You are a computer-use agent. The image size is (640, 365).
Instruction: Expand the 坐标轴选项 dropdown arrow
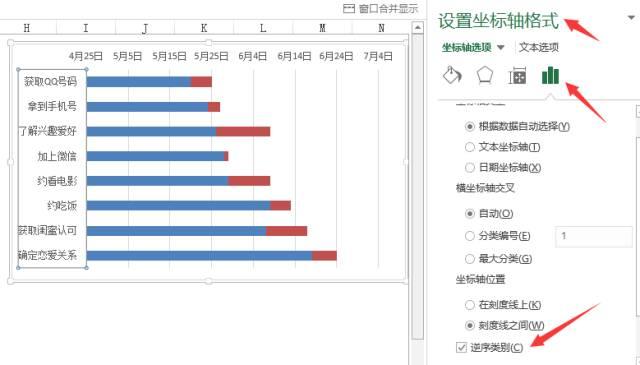point(501,47)
